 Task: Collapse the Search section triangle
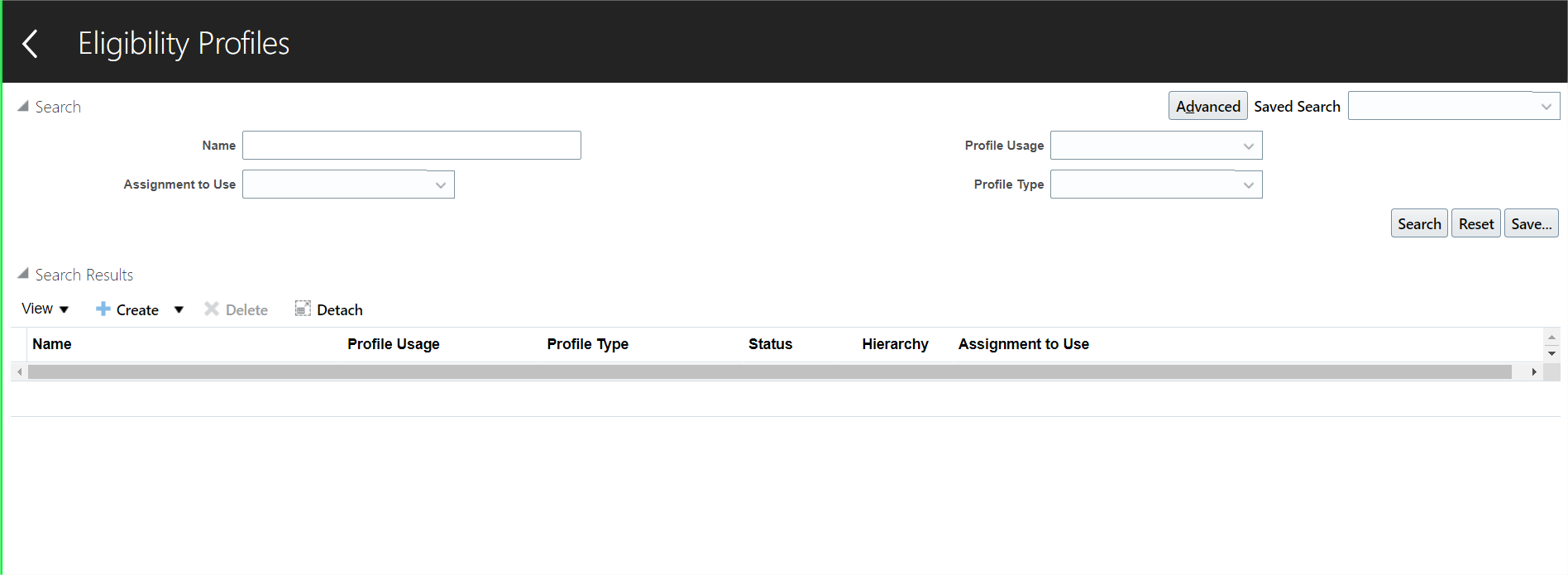pyautogui.click(x=23, y=106)
